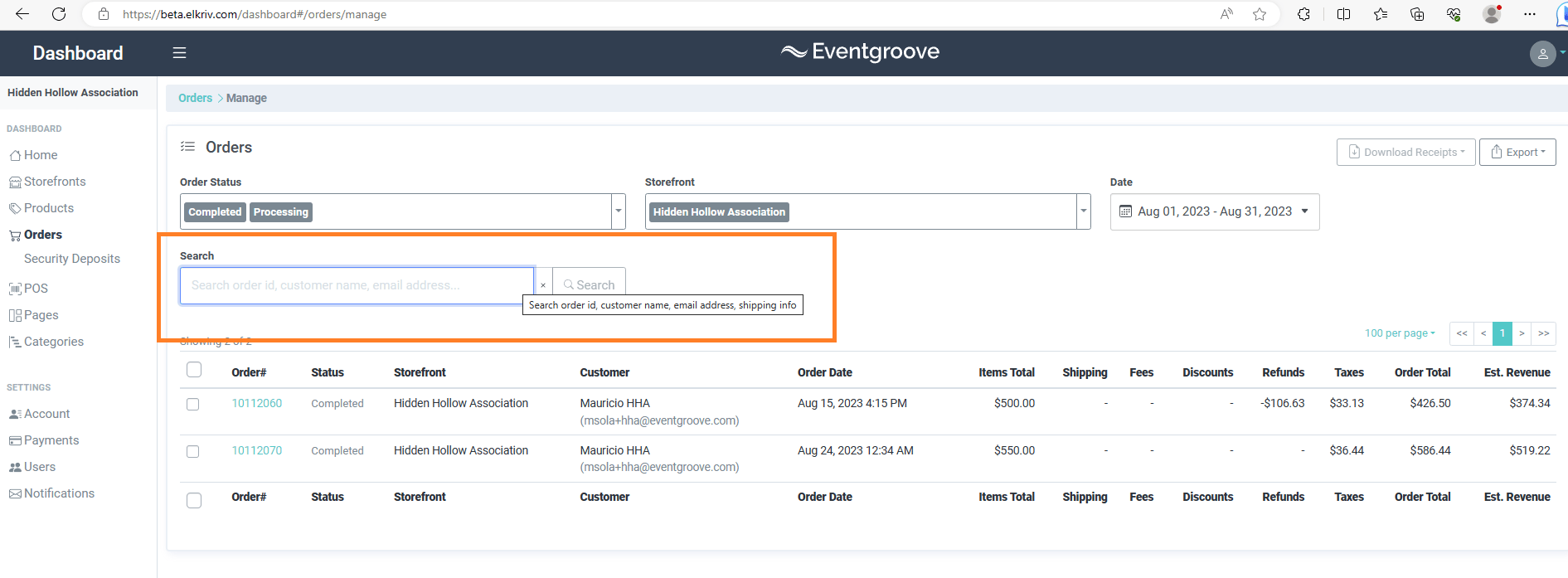1568x578 pixels.
Task: Click the browser refresh icon
Action: click(59, 14)
